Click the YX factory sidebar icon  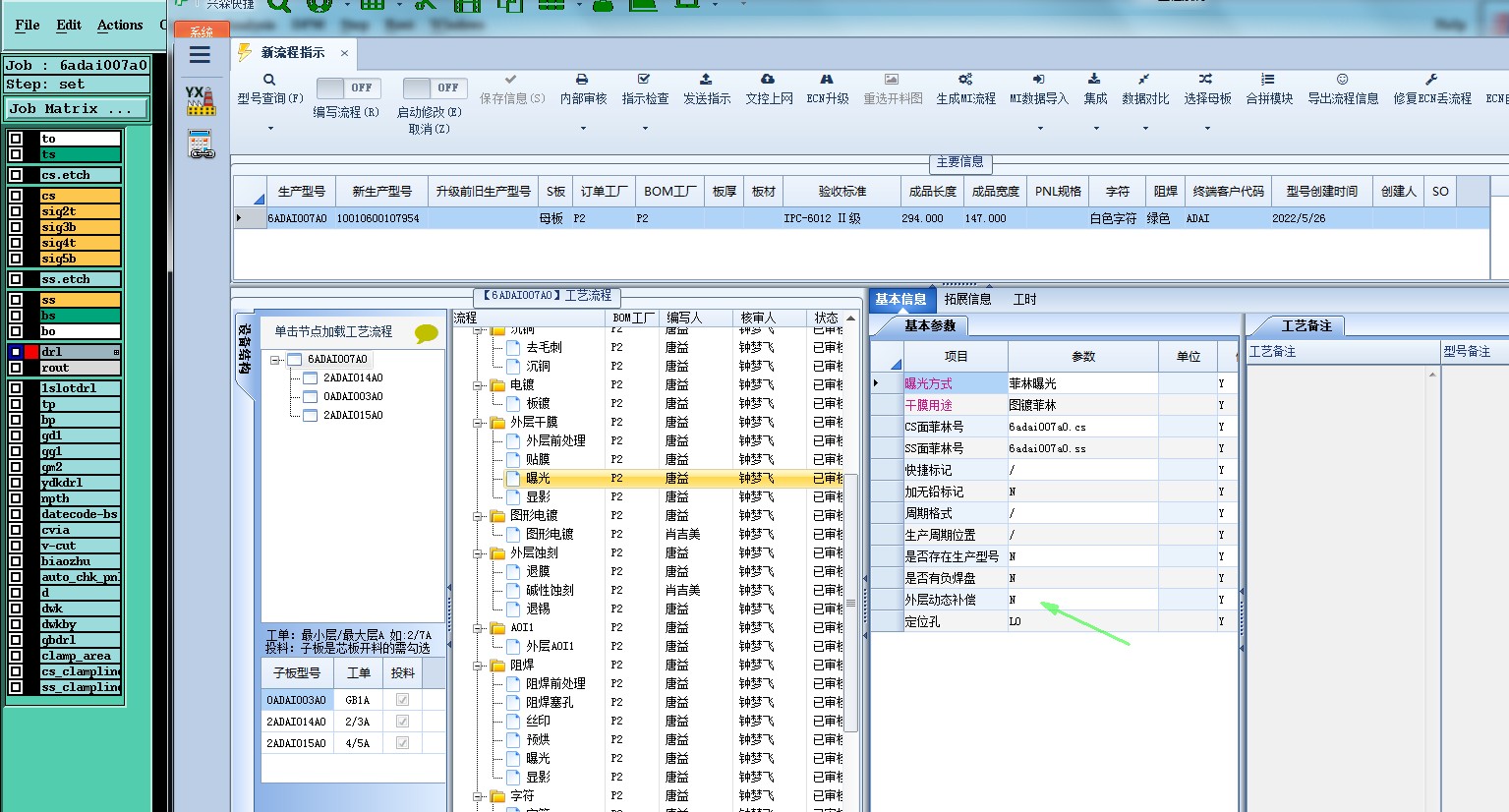pyautogui.click(x=201, y=100)
